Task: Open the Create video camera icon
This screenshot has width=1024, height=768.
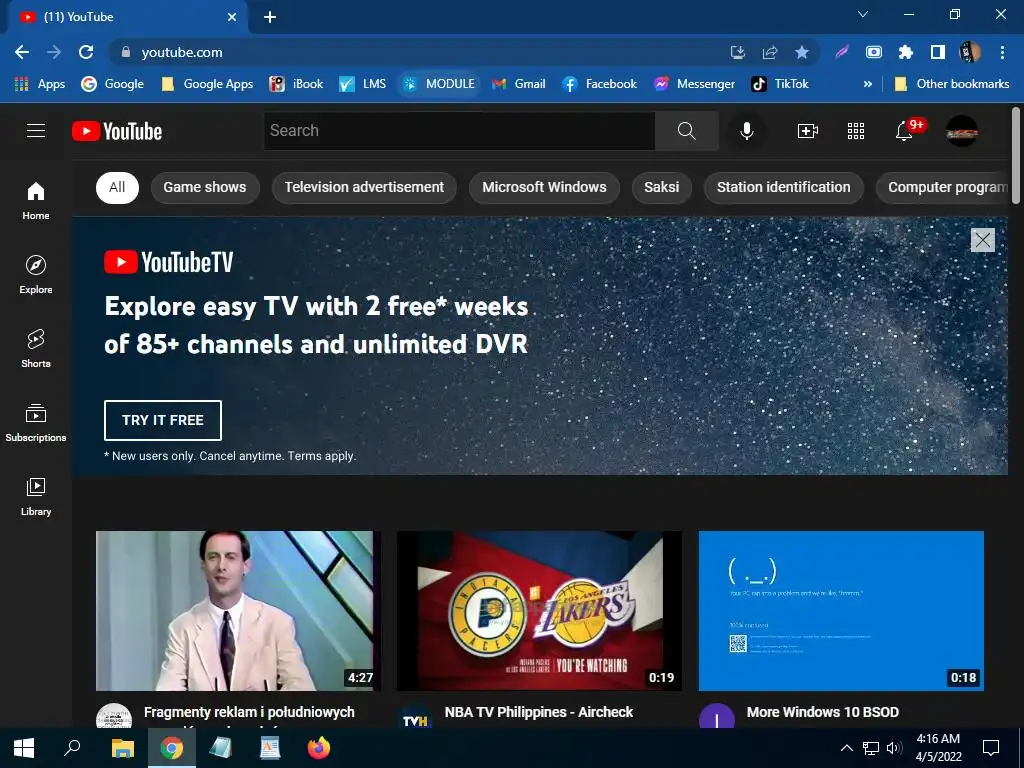Action: tap(807, 131)
